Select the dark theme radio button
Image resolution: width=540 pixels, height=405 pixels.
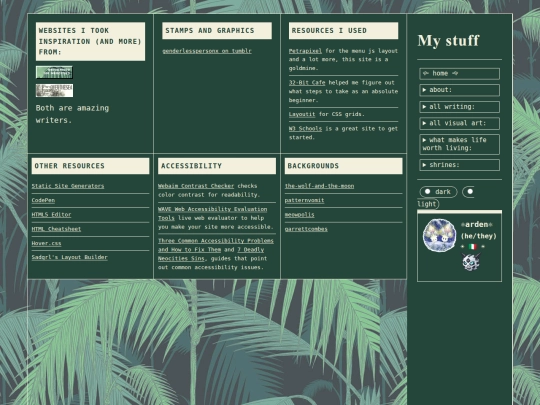pos(427,191)
